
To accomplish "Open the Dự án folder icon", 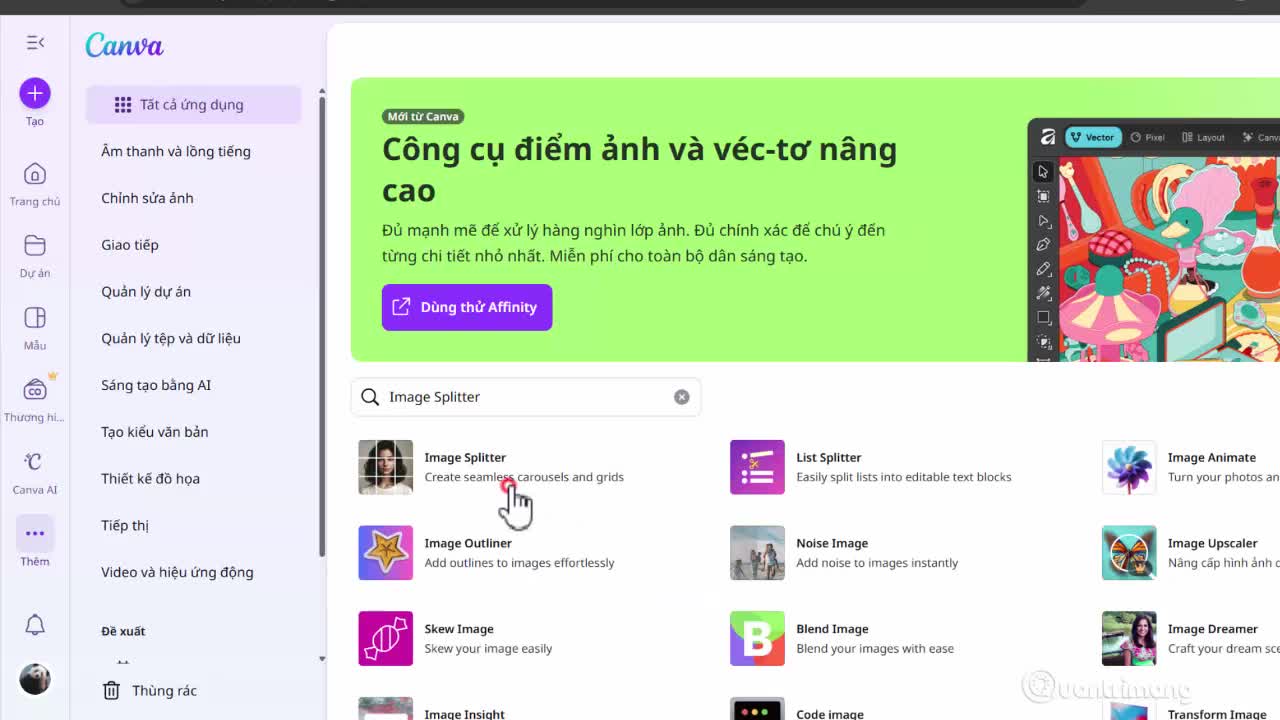I will [35, 246].
